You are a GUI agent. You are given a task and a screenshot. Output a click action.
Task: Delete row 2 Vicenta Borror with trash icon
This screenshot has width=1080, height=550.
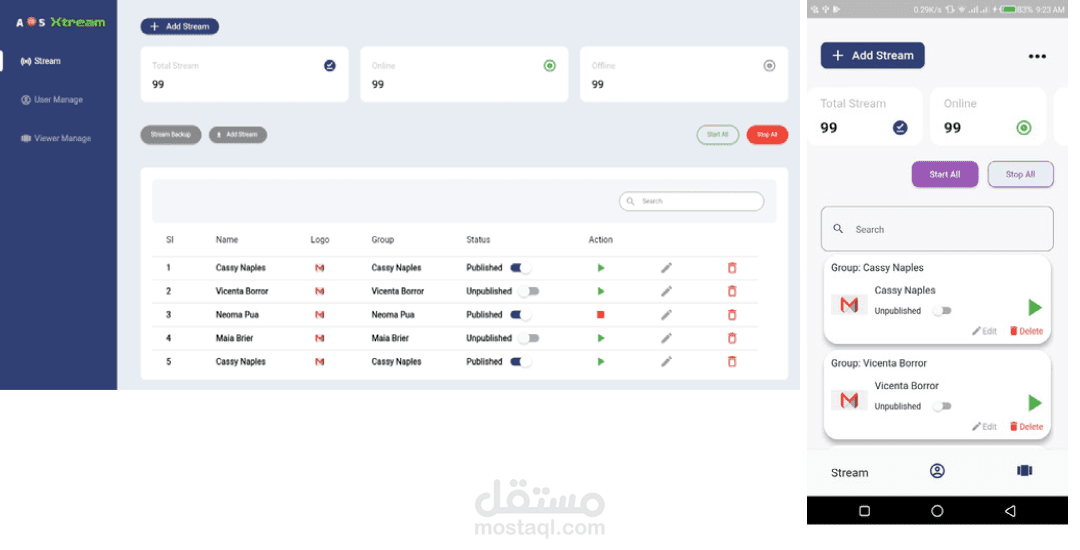point(732,291)
